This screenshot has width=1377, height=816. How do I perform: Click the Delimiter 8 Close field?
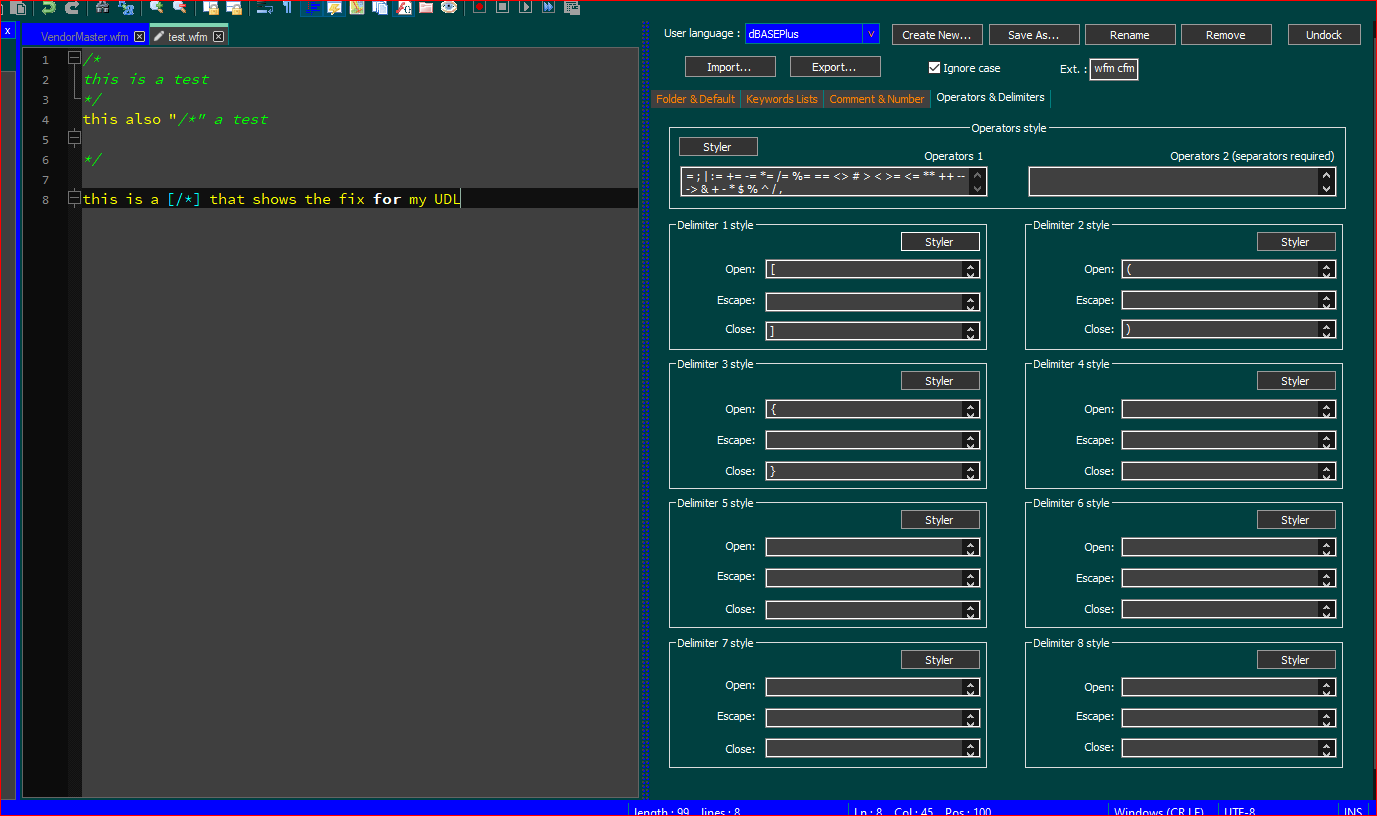1228,747
